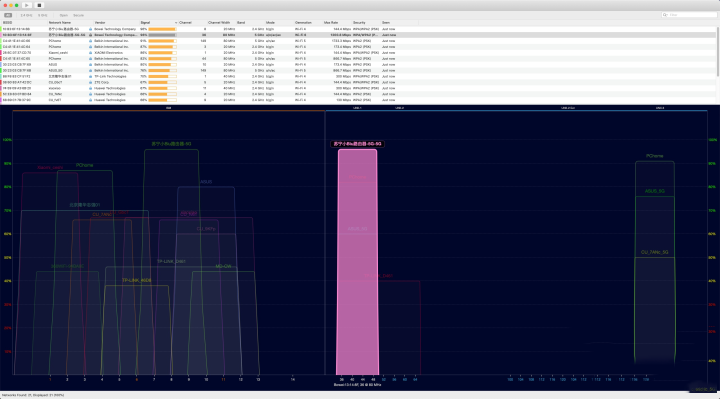This screenshot has height=399, width=720.
Task: Toggle the Secure networks filter
Action: (79, 15)
